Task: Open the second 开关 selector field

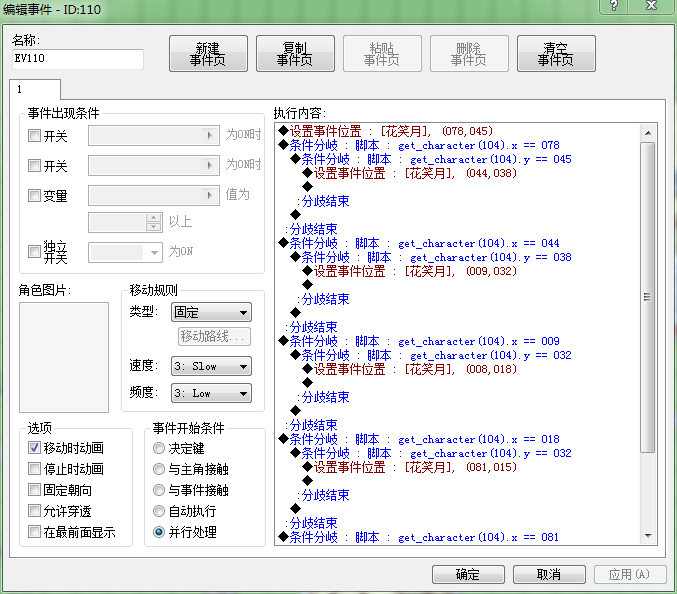Action: point(154,165)
